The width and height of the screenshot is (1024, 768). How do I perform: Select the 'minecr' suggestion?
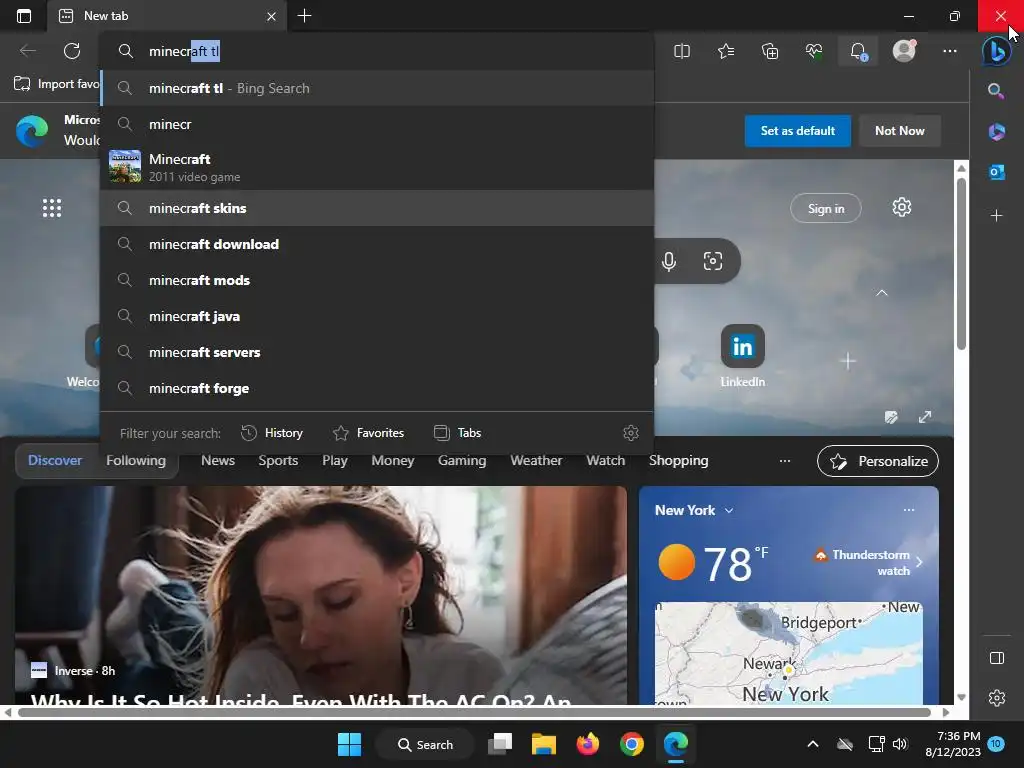pyautogui.click(x=377, y=124)
